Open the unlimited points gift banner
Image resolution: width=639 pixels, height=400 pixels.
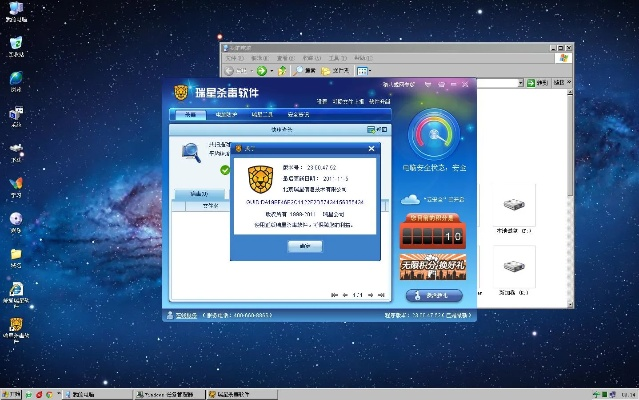(x=433, y=267)
